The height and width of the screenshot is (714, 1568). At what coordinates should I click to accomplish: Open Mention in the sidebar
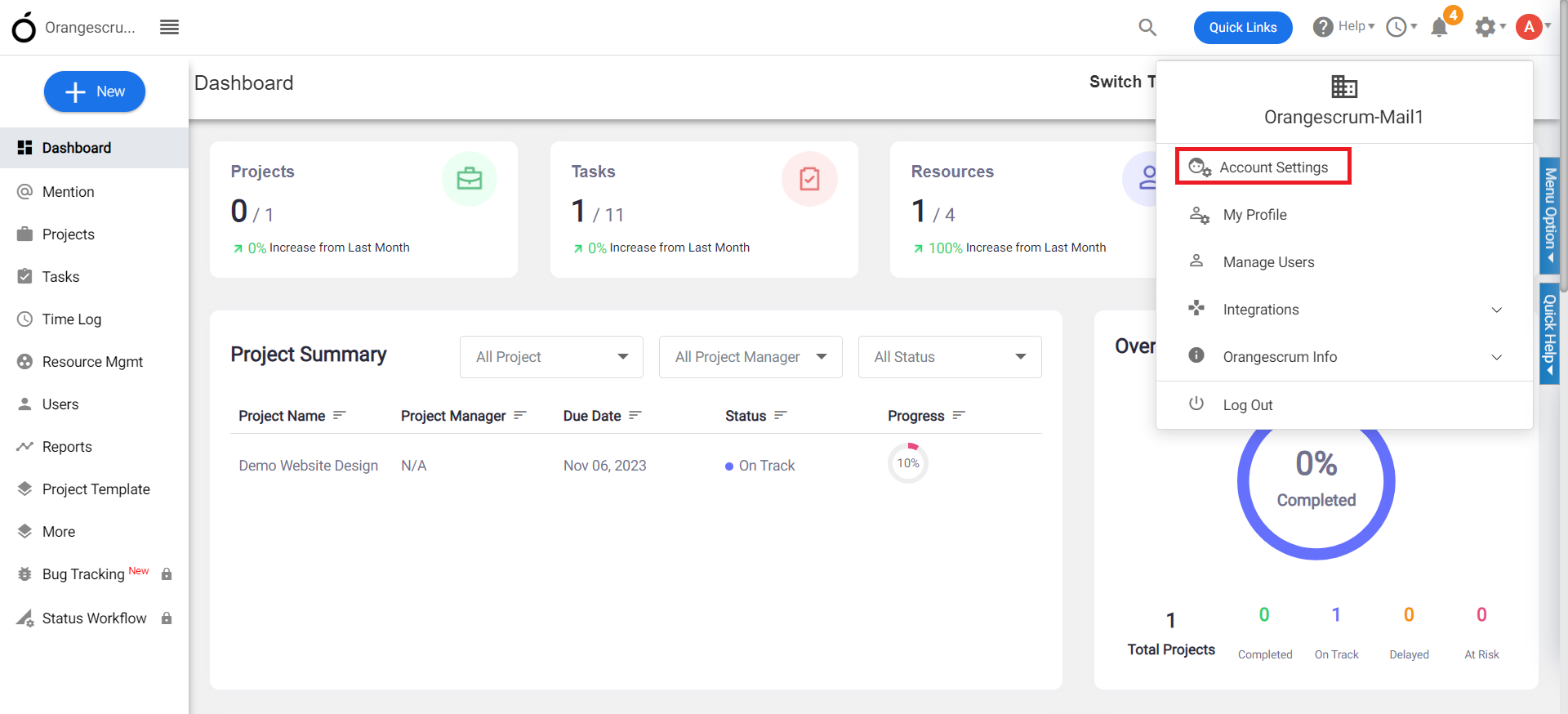tap(94, 192)
